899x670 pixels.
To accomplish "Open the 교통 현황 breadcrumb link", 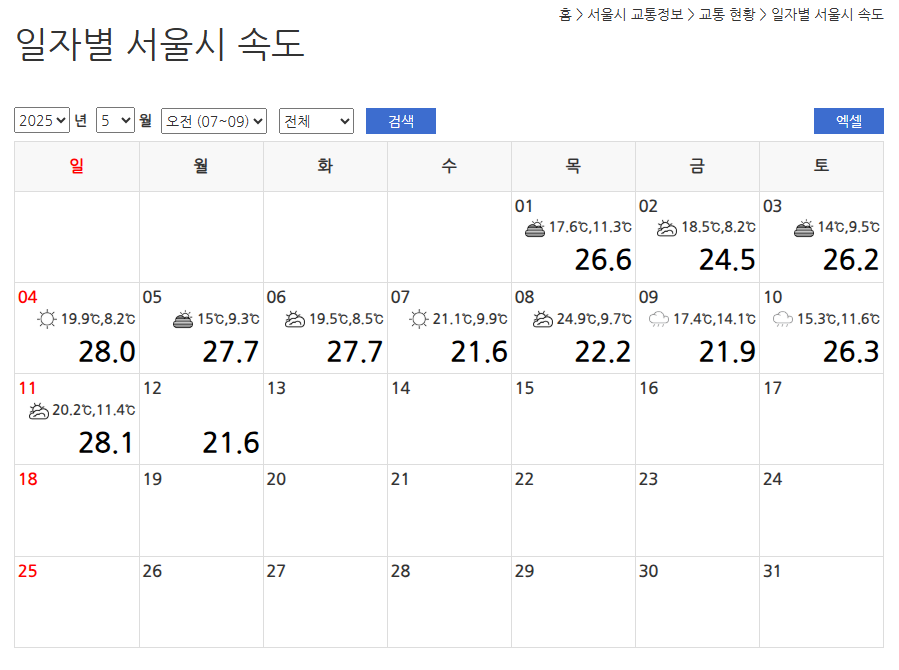I will (x=727, y=14).
